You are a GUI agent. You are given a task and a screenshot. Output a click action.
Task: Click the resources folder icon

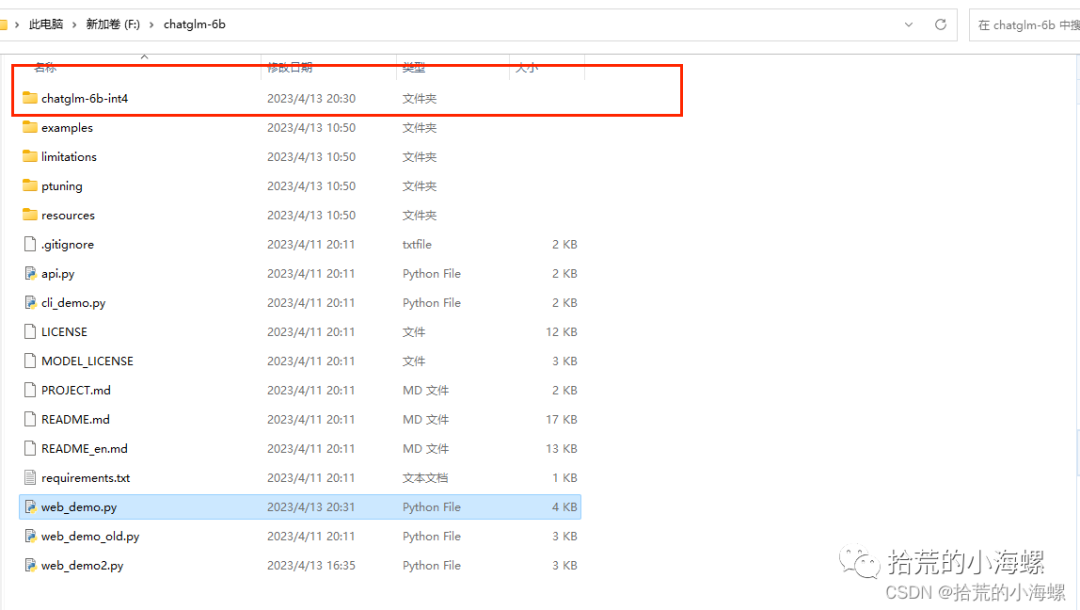click(x=30, y=215)
